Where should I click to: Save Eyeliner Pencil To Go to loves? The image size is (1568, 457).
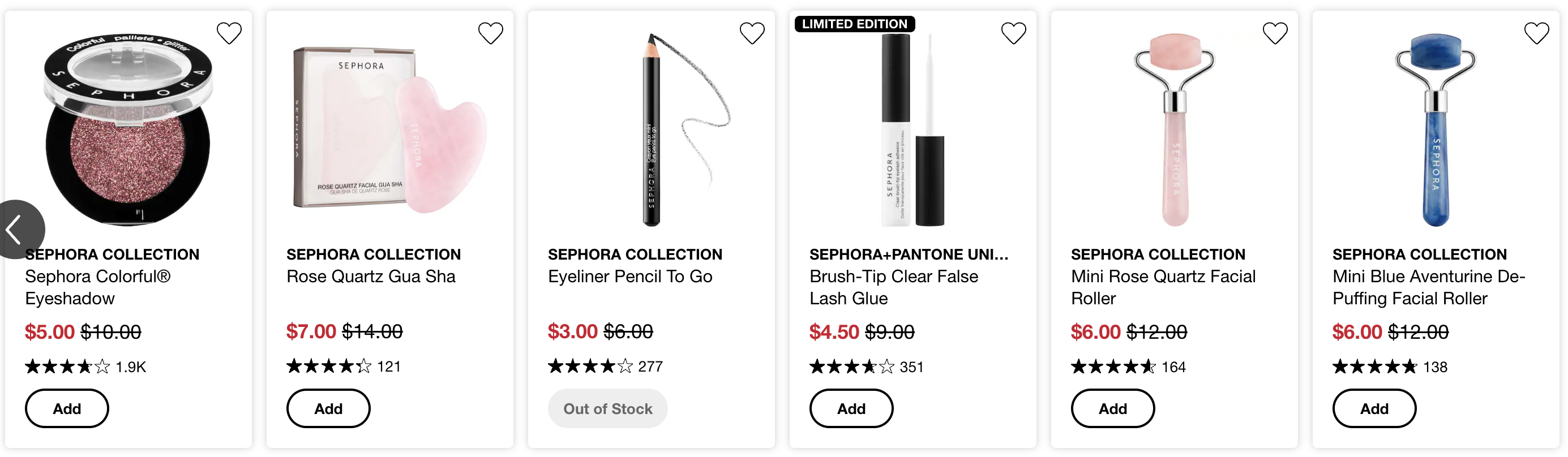pyautogui.click(x=752, y=33)
